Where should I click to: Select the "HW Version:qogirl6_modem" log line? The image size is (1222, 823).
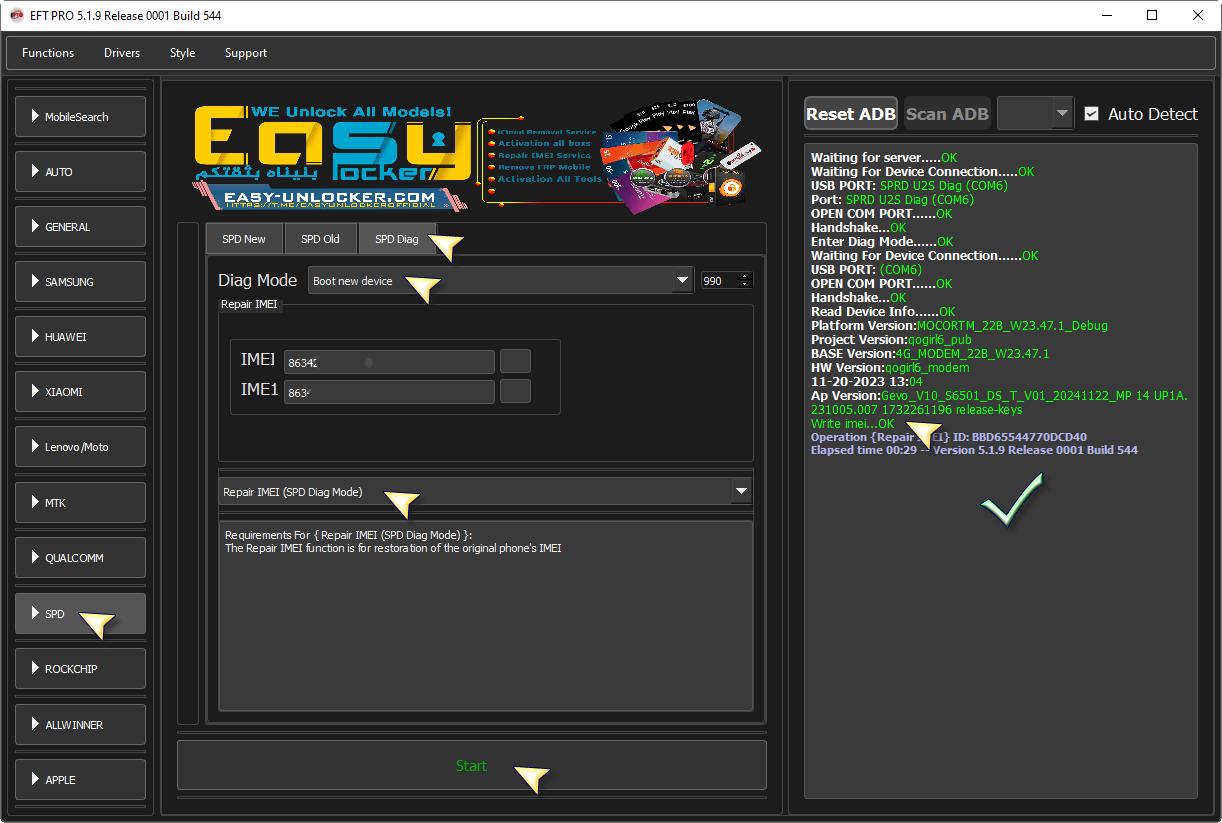(890, 368)
